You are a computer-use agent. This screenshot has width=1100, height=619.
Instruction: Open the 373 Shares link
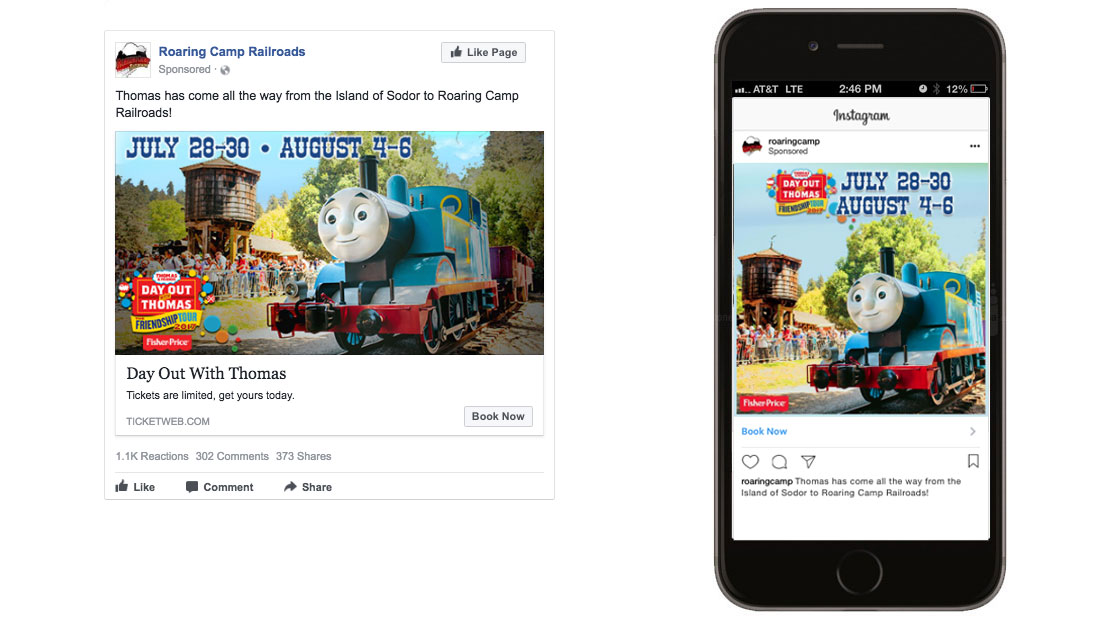(303, 456)
